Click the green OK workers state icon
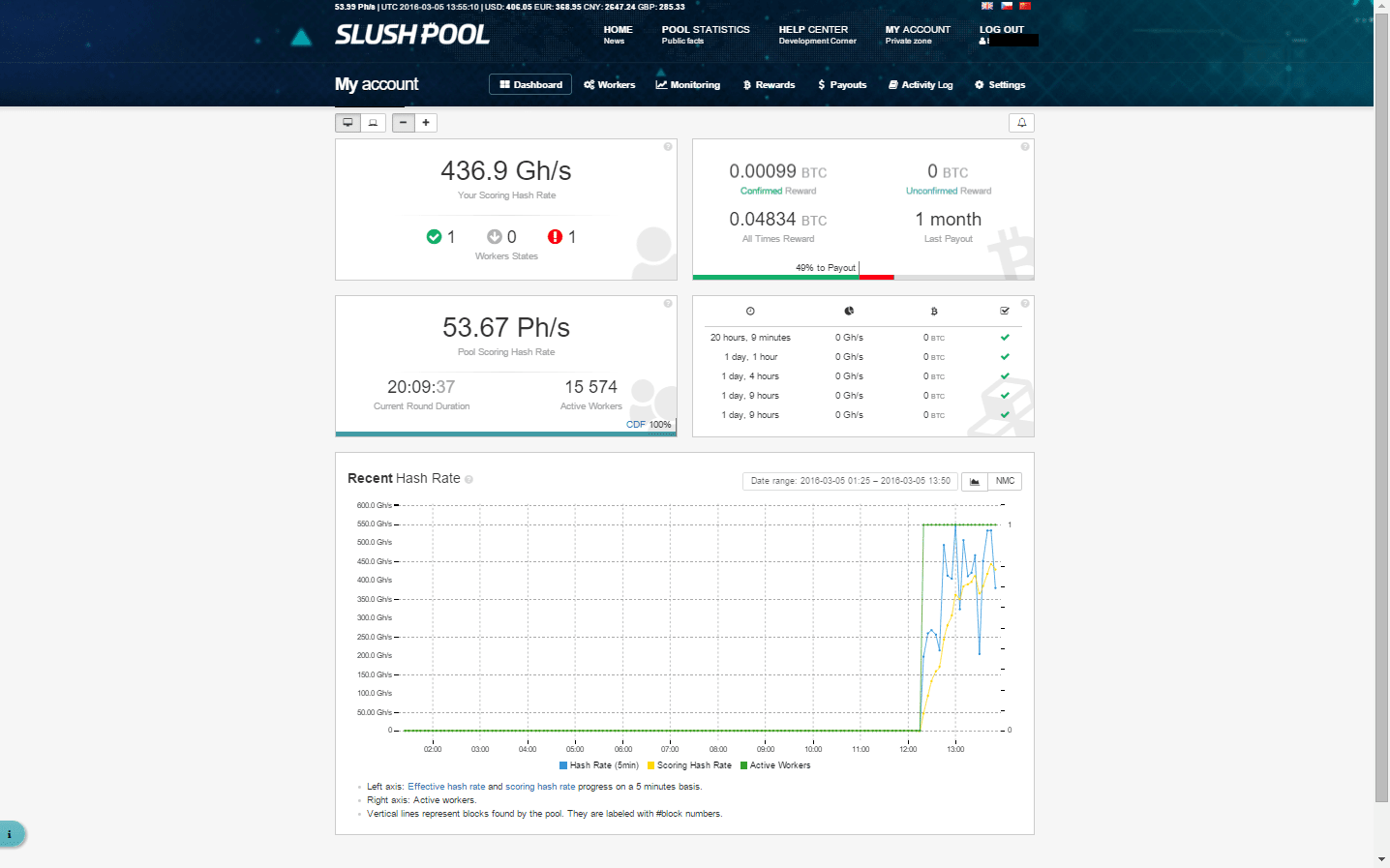The image size is (1390, 868). point(434,237)
